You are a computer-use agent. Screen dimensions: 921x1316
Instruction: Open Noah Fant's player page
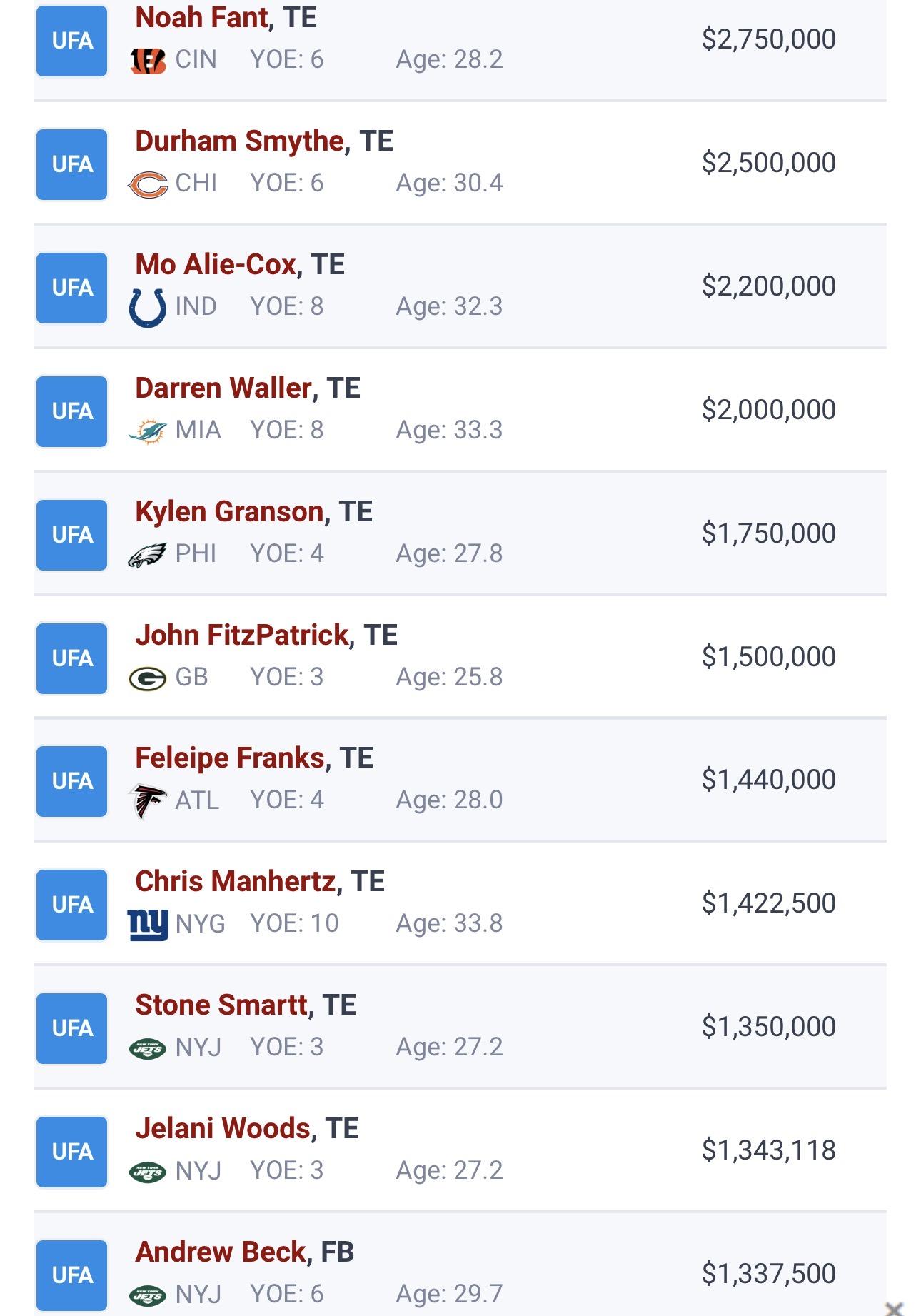[201, 18]
